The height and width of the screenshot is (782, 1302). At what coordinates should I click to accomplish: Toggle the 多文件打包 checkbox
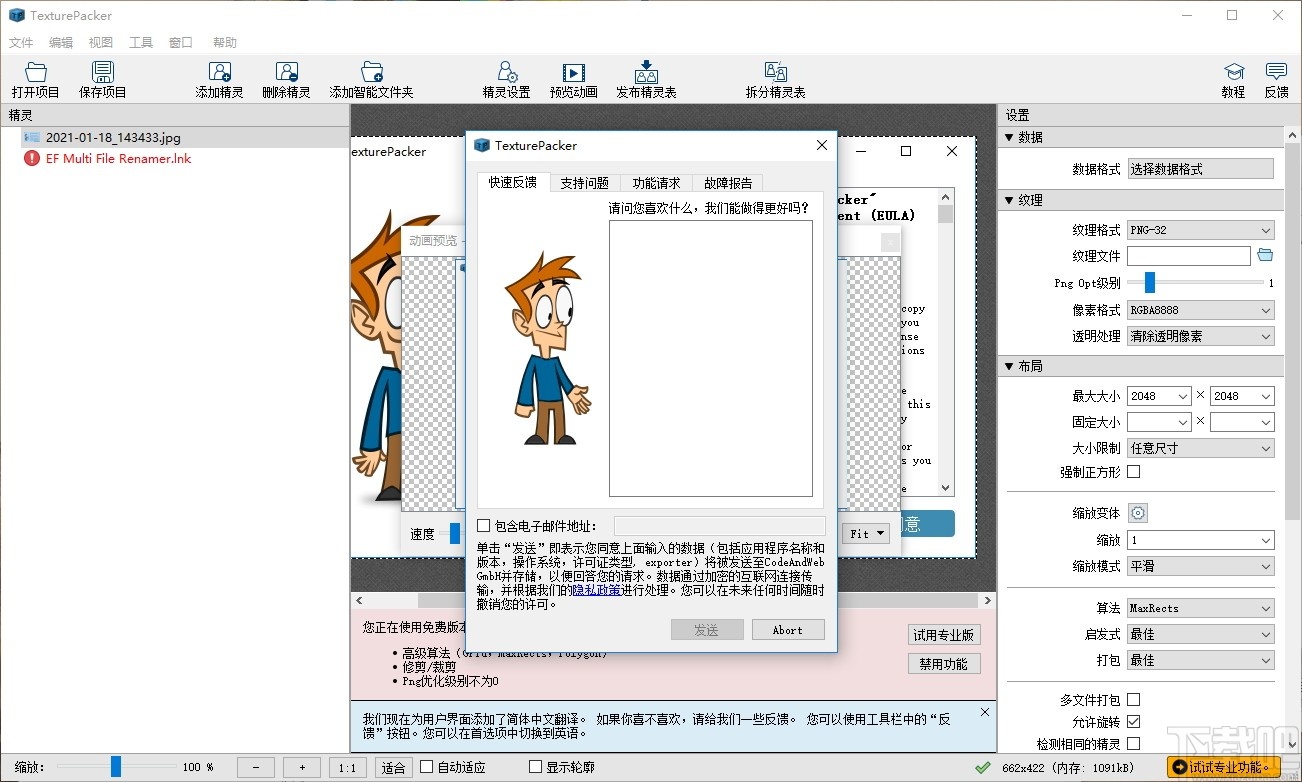pos(1134,700)
